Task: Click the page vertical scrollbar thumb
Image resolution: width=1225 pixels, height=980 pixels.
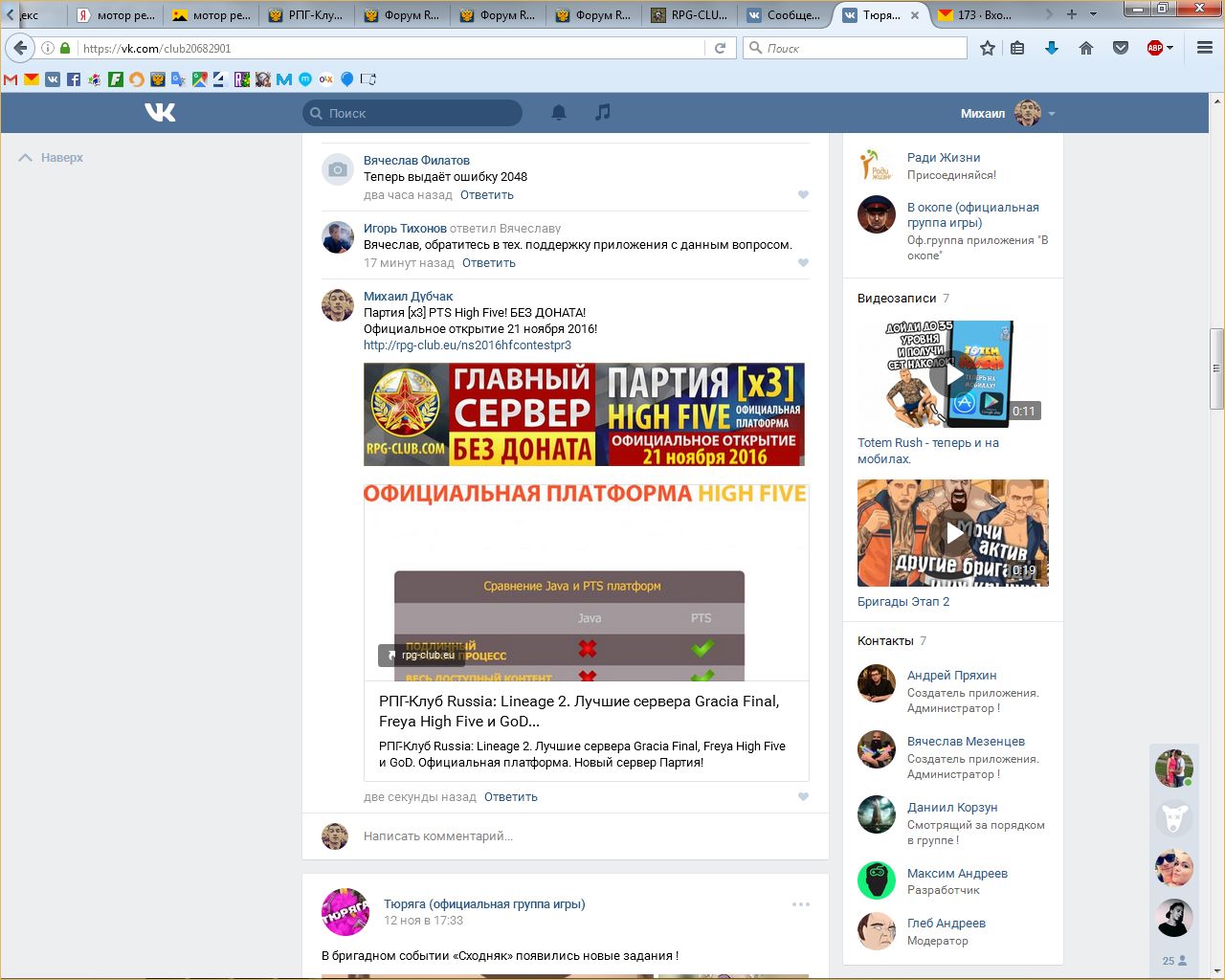Action: (1216, 368)
